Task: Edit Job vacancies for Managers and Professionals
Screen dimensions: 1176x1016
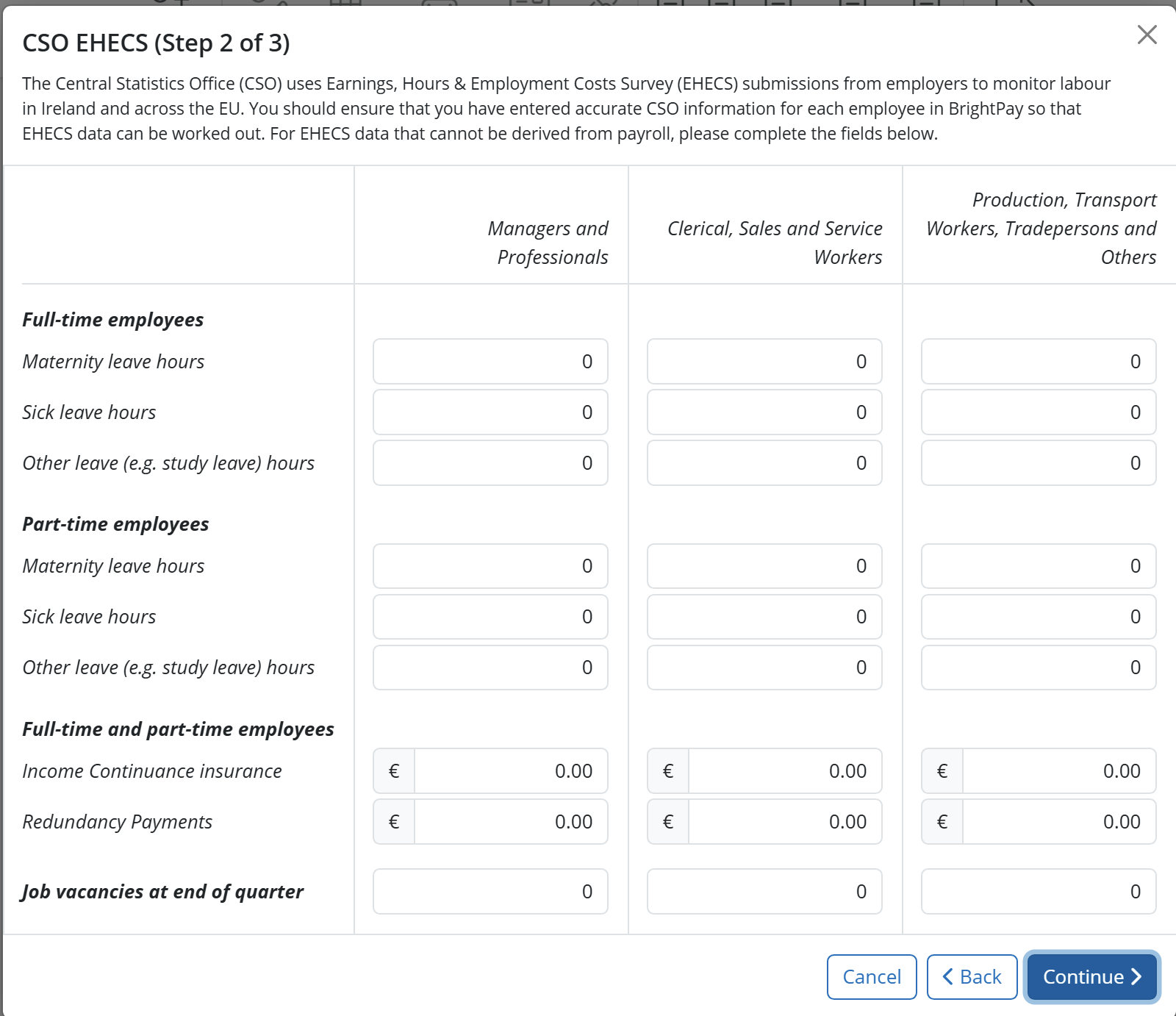Action: pyautogui.click(x=490, y=891)
